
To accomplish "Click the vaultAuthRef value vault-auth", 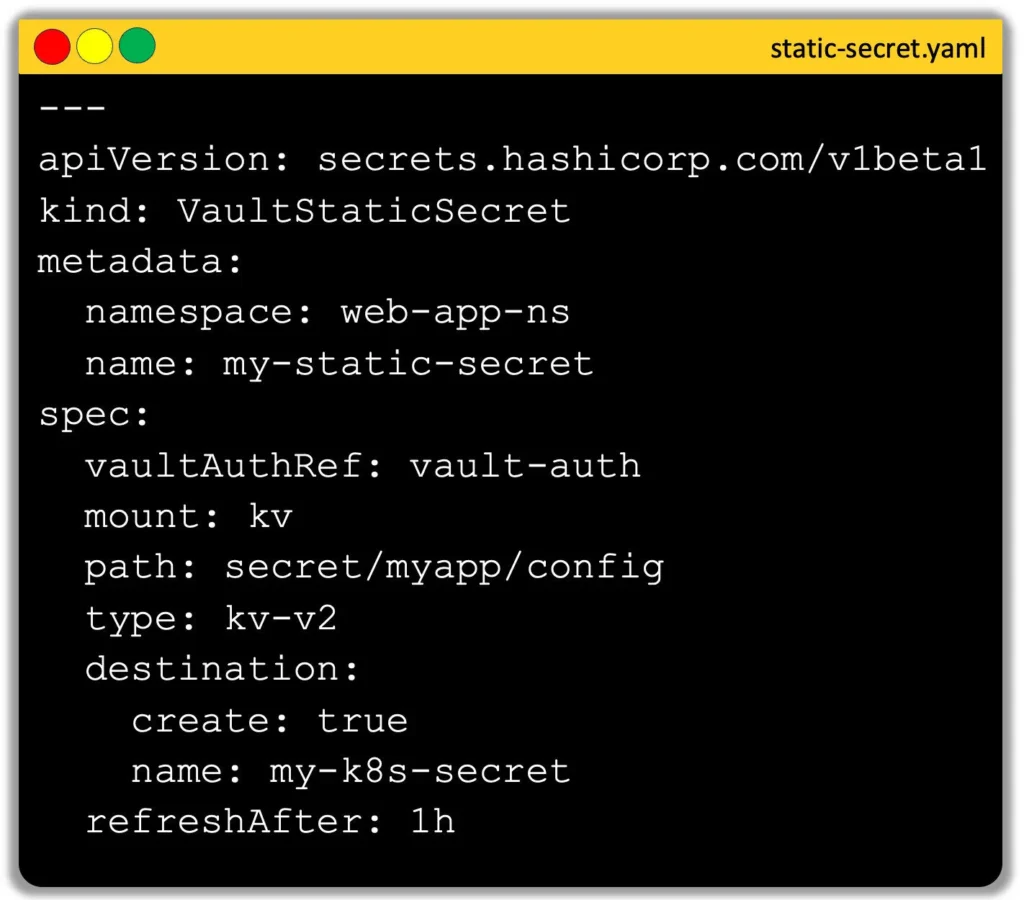I will coord(525,466).
